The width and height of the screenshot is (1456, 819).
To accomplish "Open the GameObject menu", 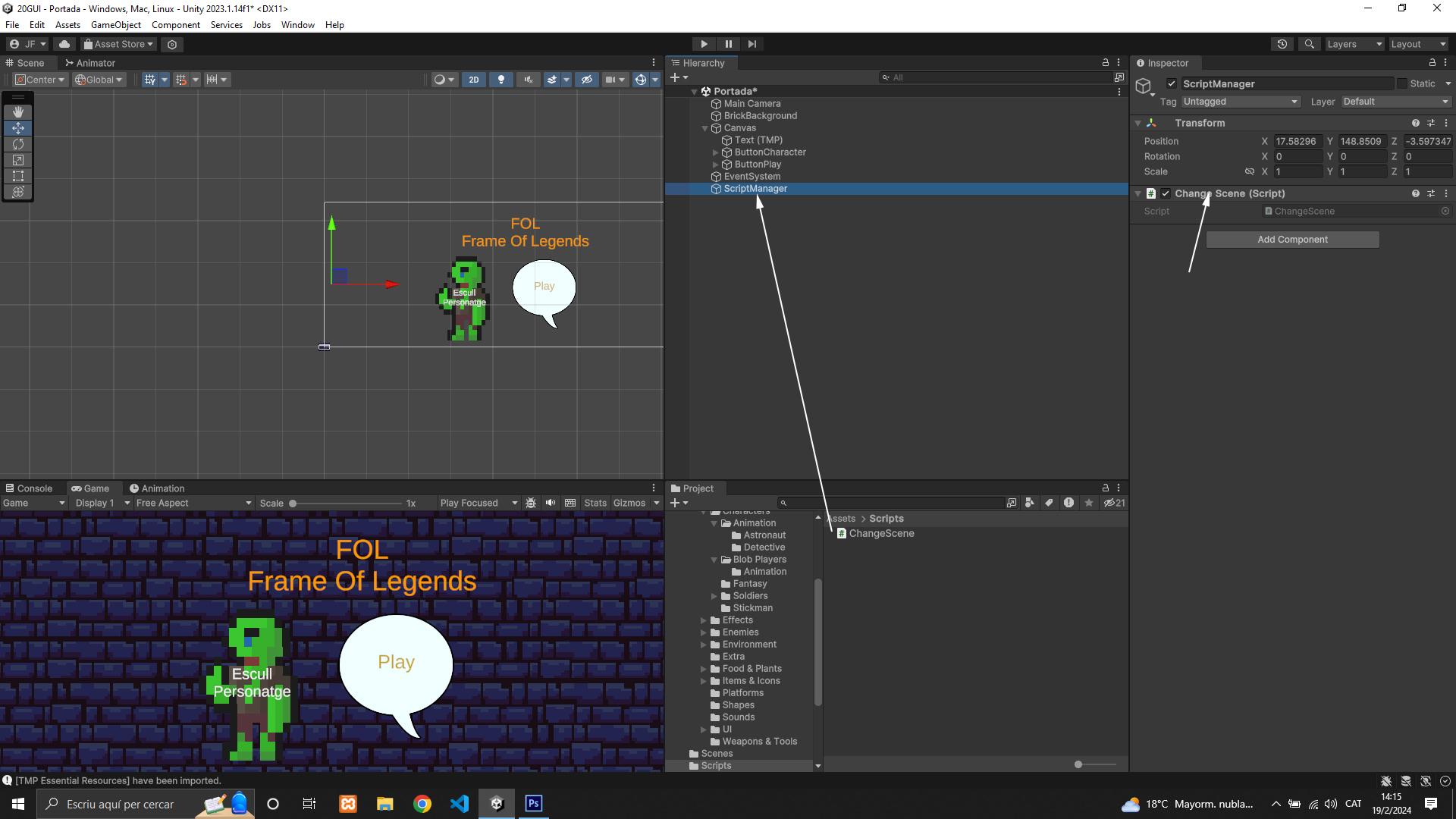I will coord(115,25).
